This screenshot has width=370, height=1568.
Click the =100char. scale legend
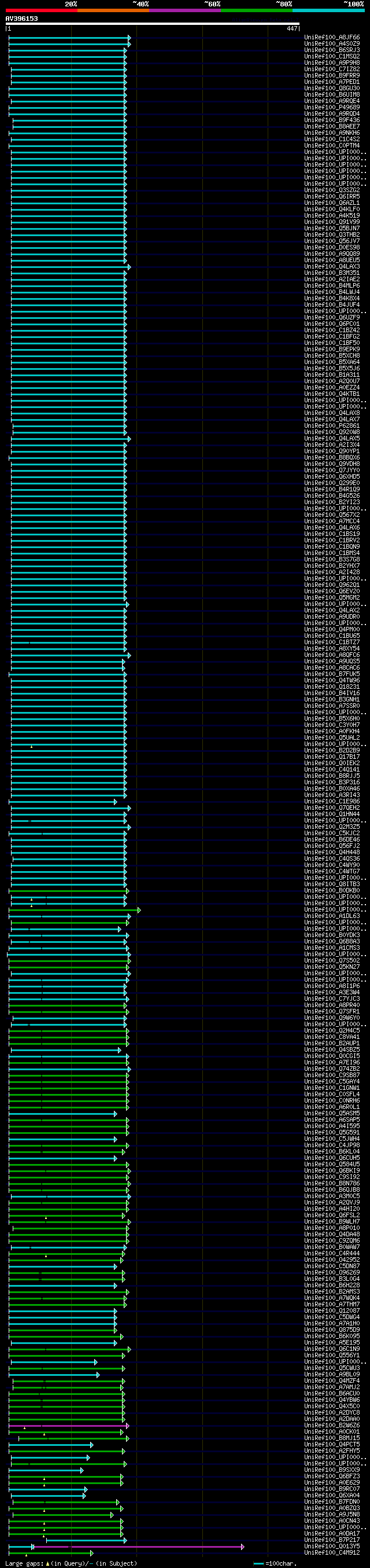(275, 1564)
